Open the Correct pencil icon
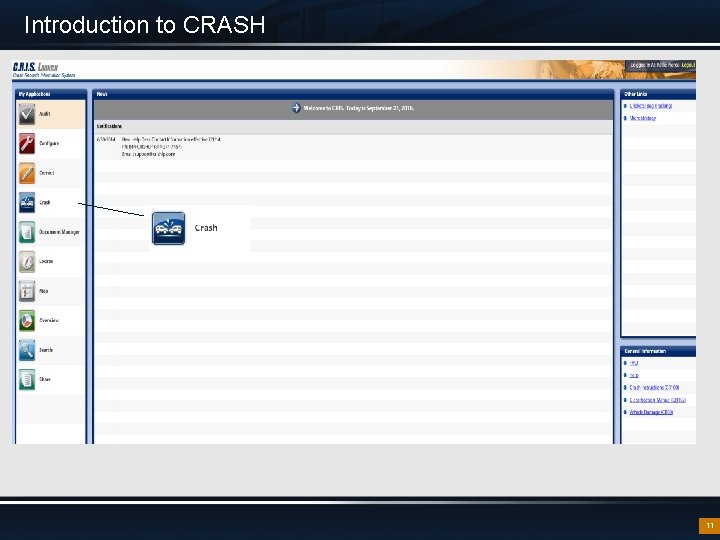Image resolution: width=720 pixels, height=540 pixels. [27, 173]
